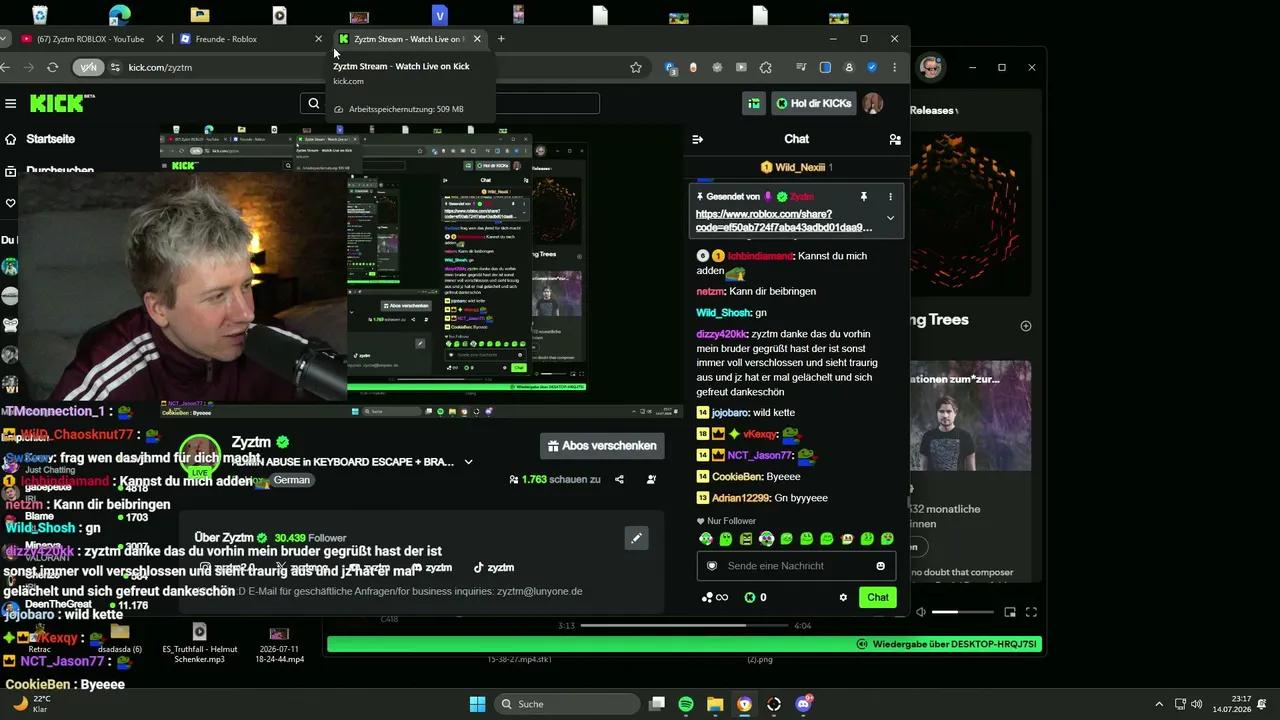Open Discord from the taskbar
Image resolution: width=1280 pixels, height=720 pixels.
804,704
